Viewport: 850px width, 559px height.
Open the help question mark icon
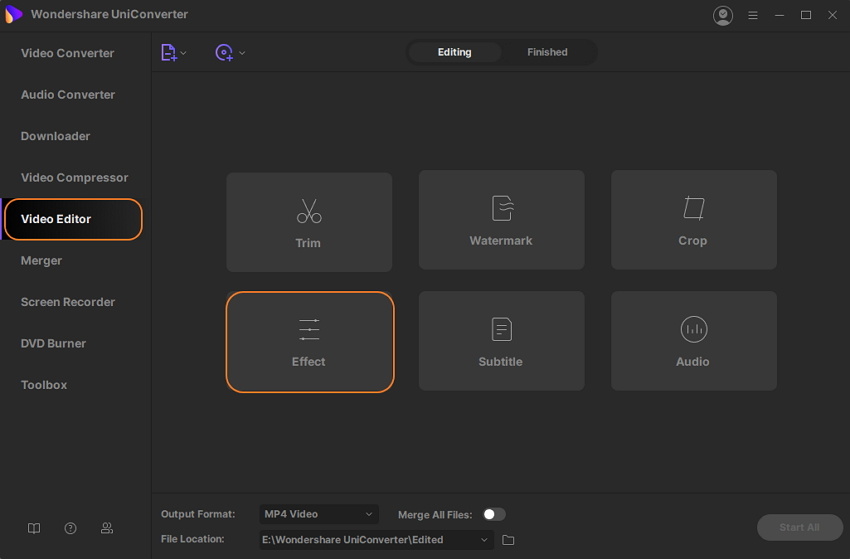70,528
